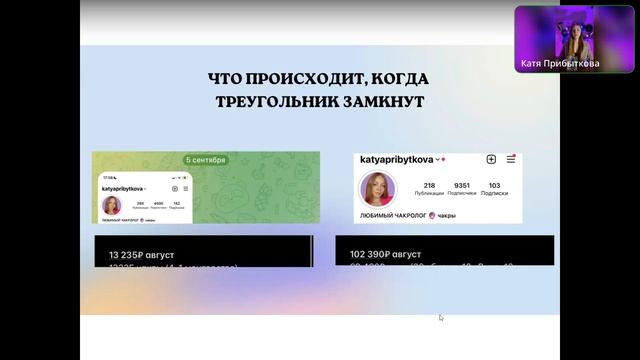The height and width of the screenshot is (360, 640).
Task: Click Катя Прибыткова speaker video tile
Action: [x=574, y=39]
